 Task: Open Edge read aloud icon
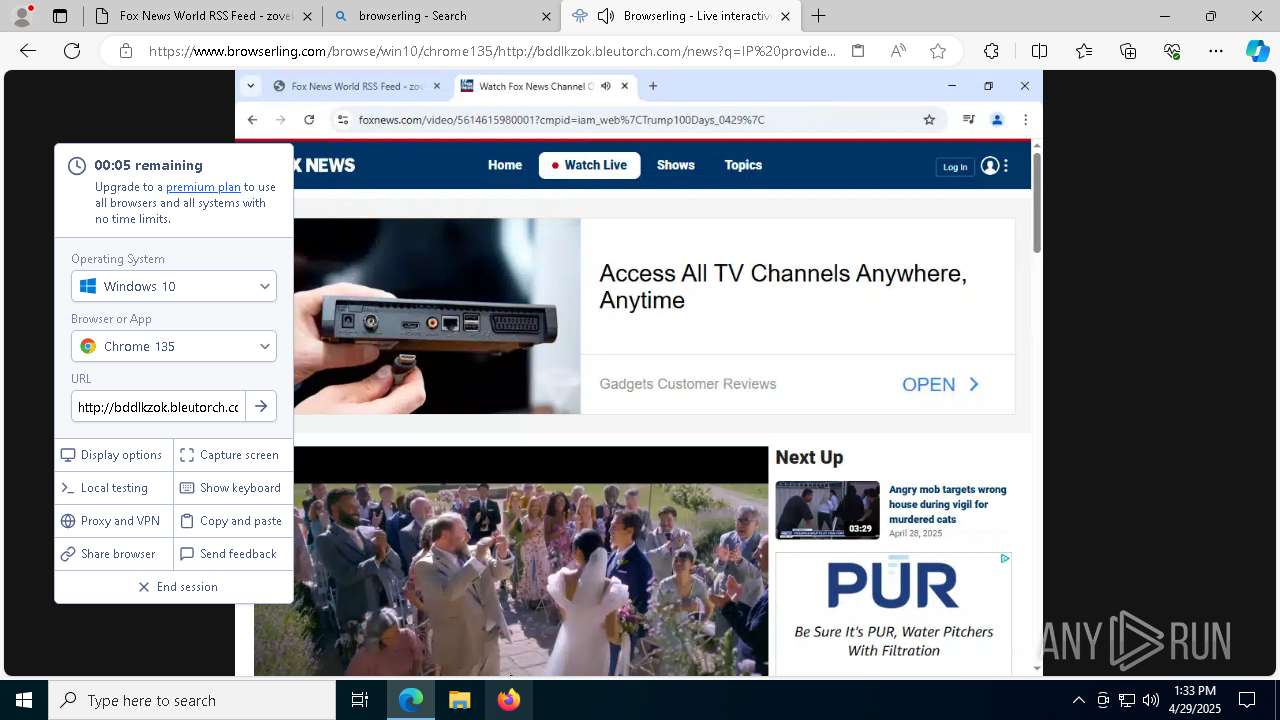click(898, 51)
